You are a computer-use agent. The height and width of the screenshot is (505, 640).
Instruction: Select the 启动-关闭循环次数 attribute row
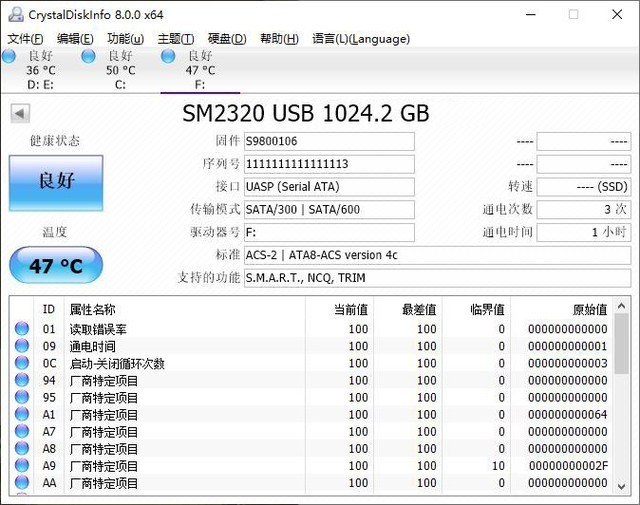312,363
